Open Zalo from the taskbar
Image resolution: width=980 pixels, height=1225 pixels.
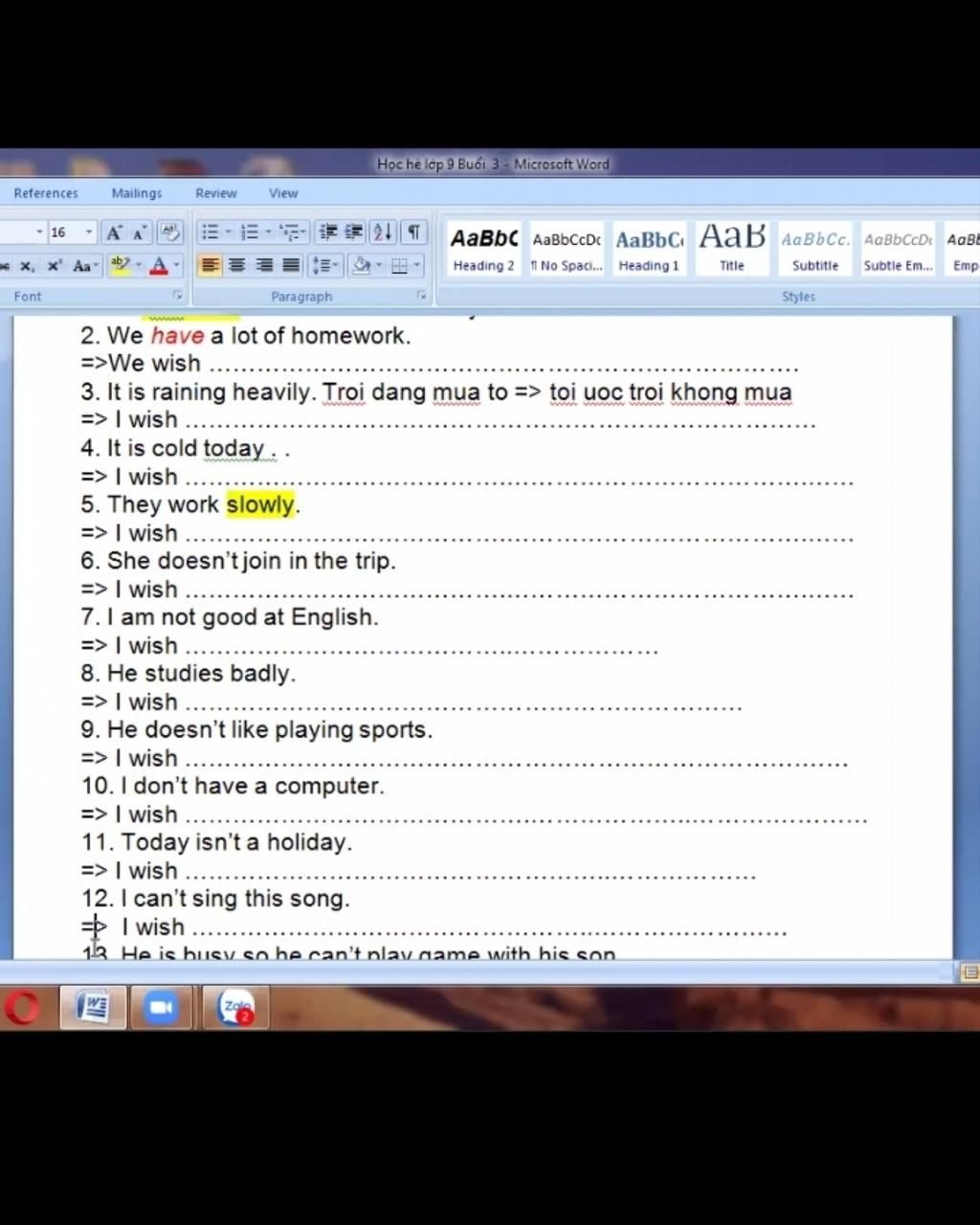pos(235,1008)
